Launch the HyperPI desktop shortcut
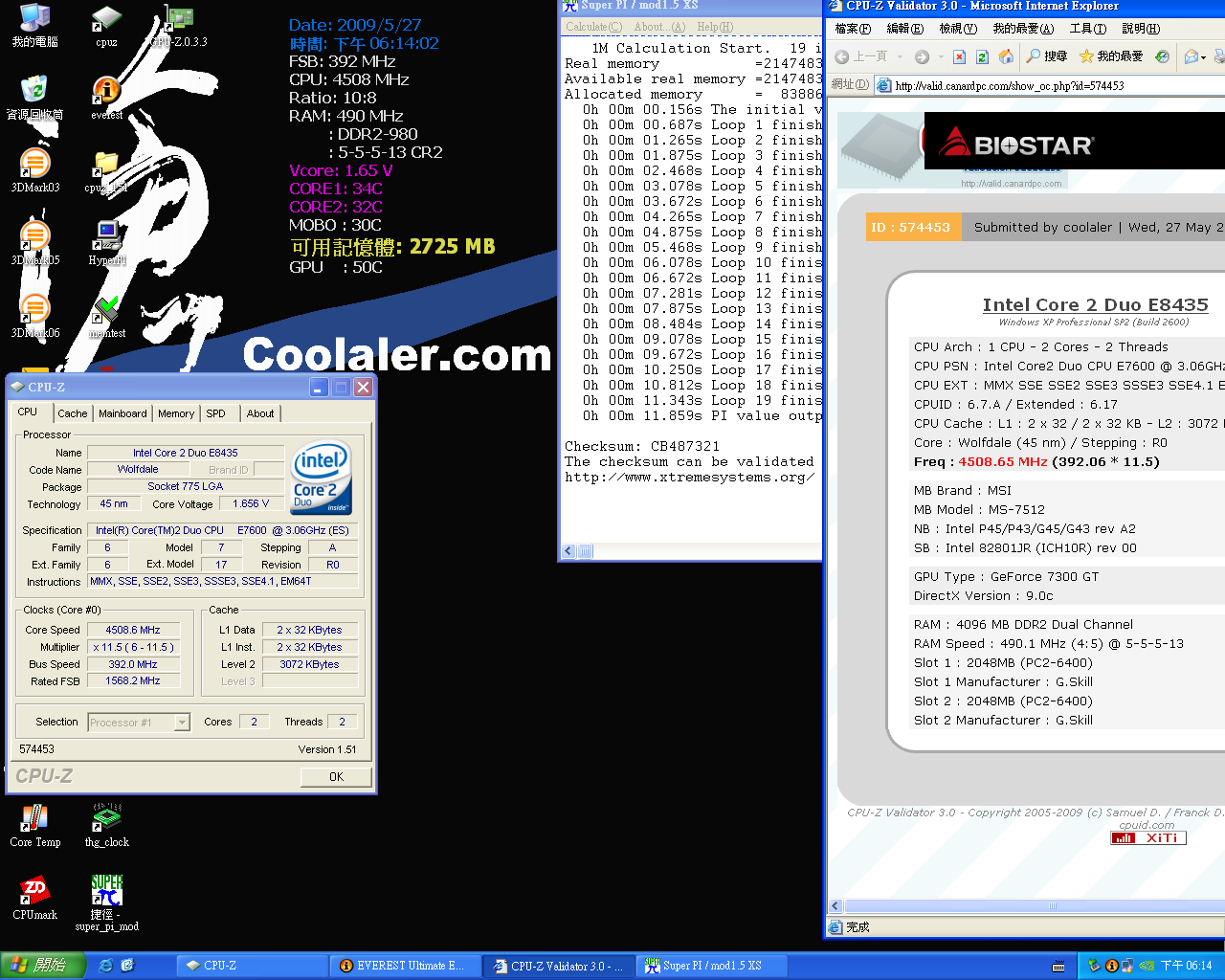 (106, 243)
